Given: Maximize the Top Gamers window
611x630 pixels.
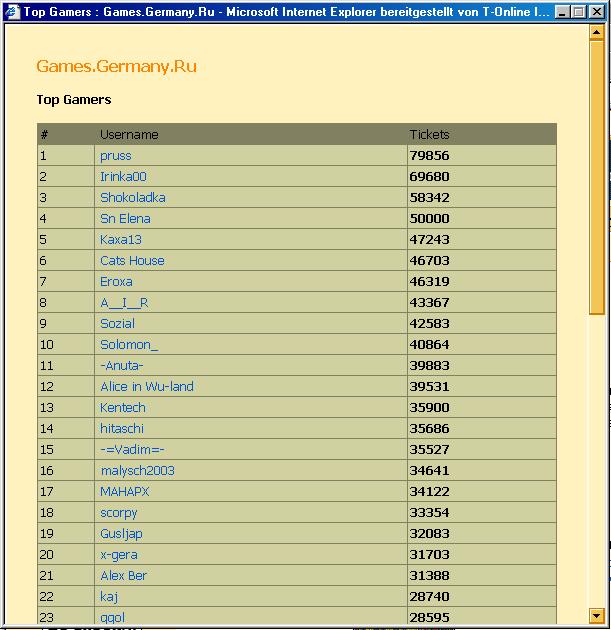Looking at the screenshot, I should [x=579, y=11].
